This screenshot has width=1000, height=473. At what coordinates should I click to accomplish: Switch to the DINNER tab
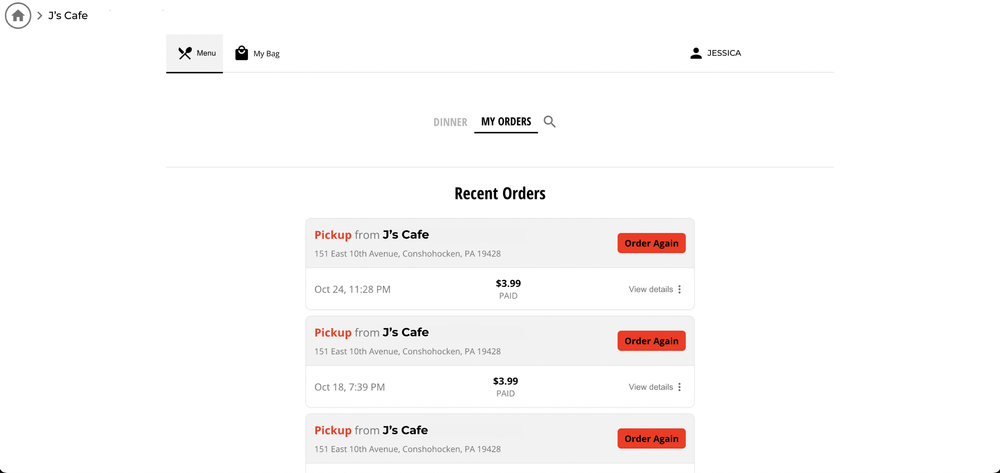(450, 122)
